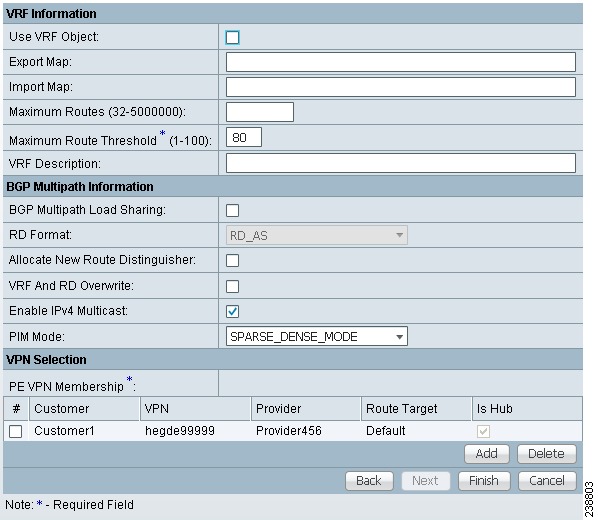Open the RD Format dropdown
This screenshot has width=598, height=520.
[x=317, y=235]
